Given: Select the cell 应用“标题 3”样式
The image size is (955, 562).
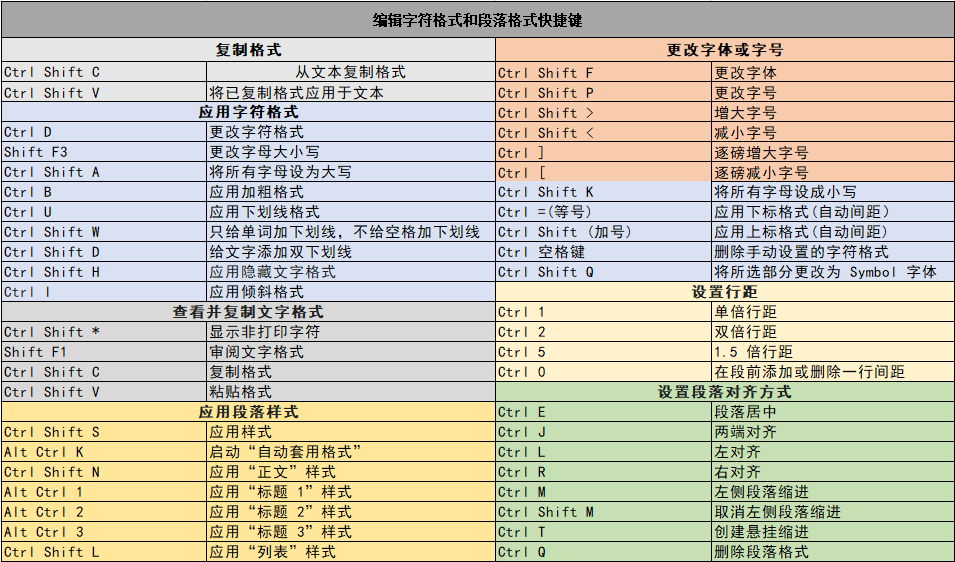Looking at the screenshot, I should [x=351, y=532].
